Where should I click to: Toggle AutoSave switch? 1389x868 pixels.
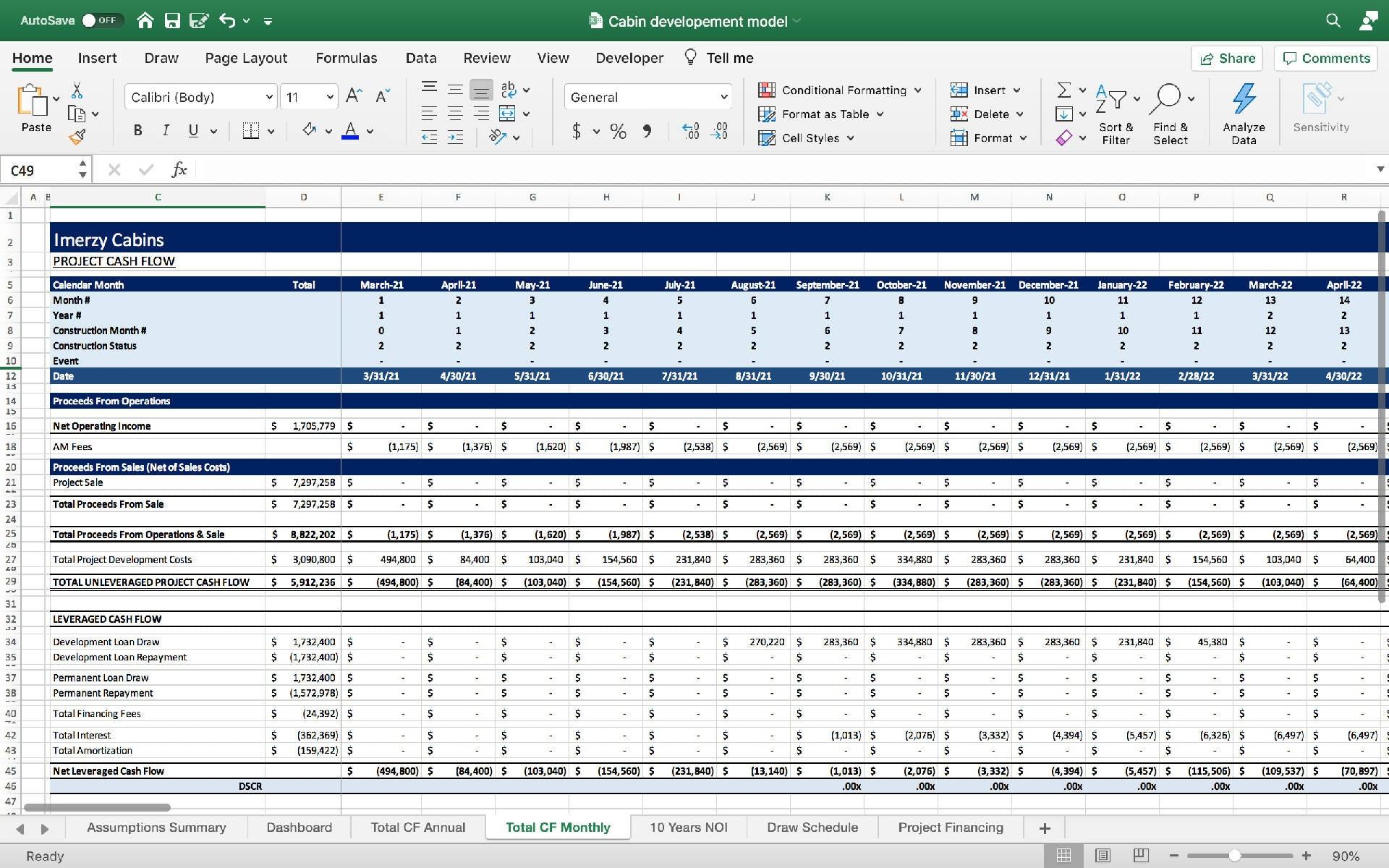point(101,20)
